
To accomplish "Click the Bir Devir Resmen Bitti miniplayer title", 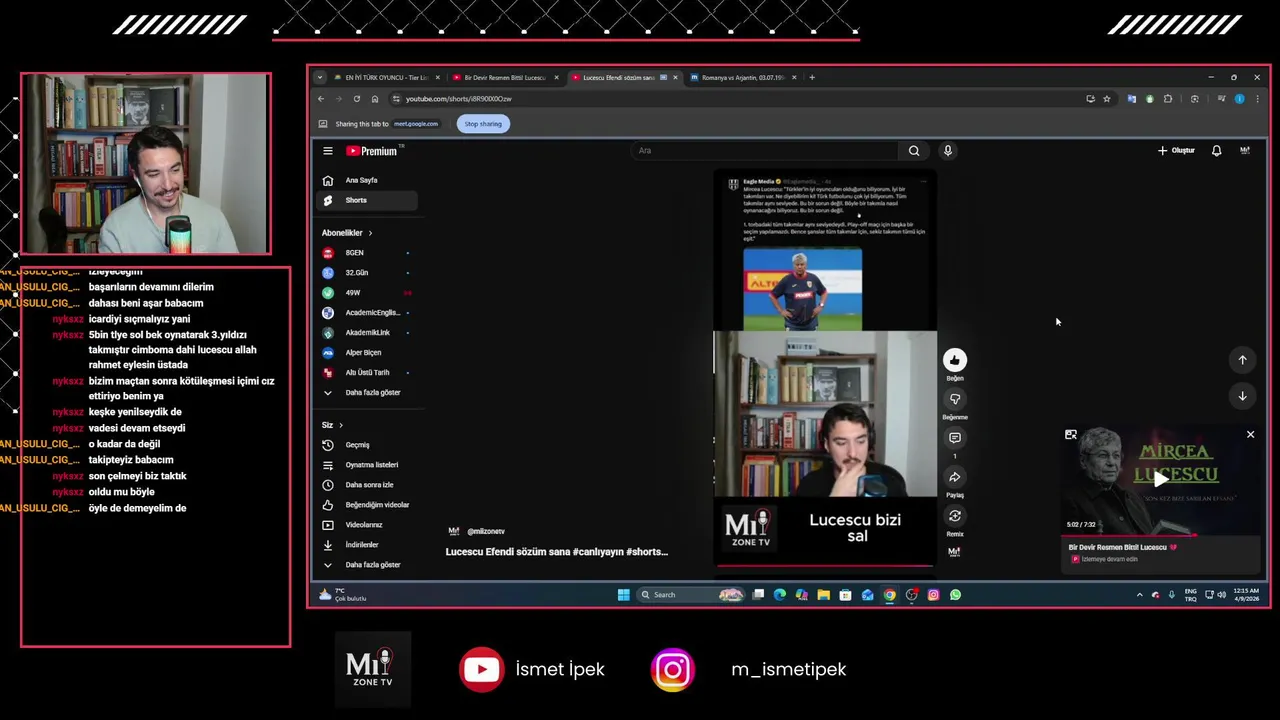I will click(x=1123, y=548).
